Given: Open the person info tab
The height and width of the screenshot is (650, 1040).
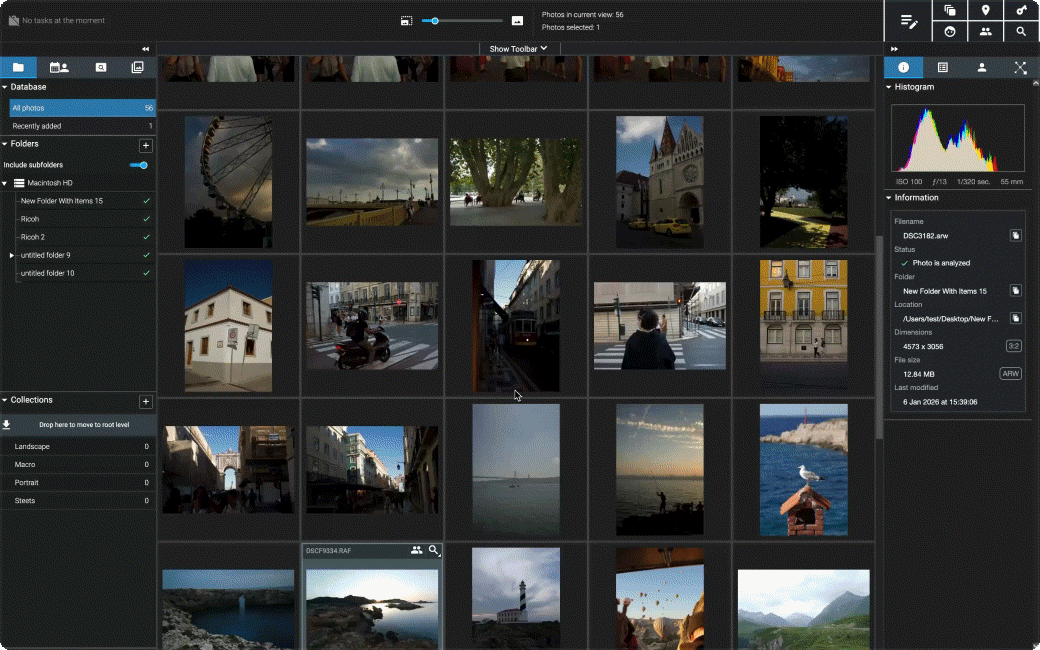Looking at the screenshot, I should (x=982, y=67).
